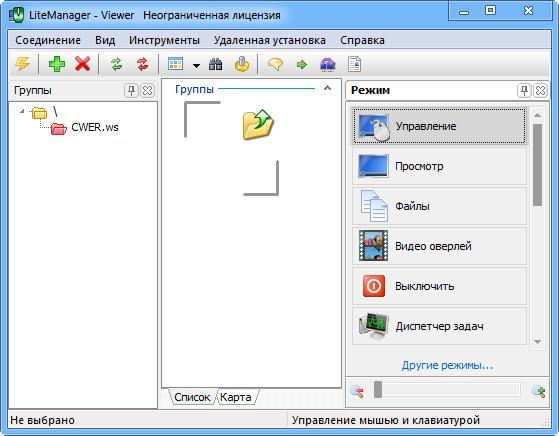This screenshot has width=559, height=436.
Task: Click the yellow gear settings icon
Action: [242, 64]
